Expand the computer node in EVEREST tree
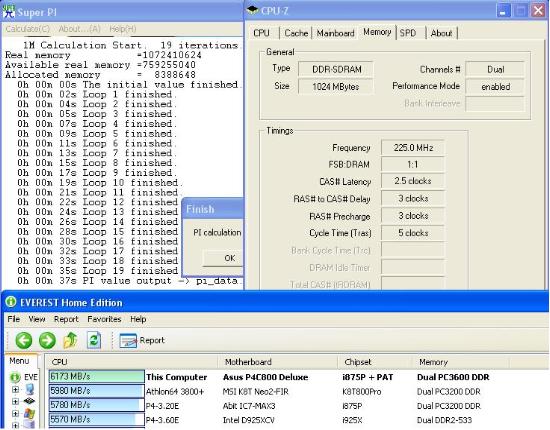This screenshot has width=550, height=430. click(15, 390)
